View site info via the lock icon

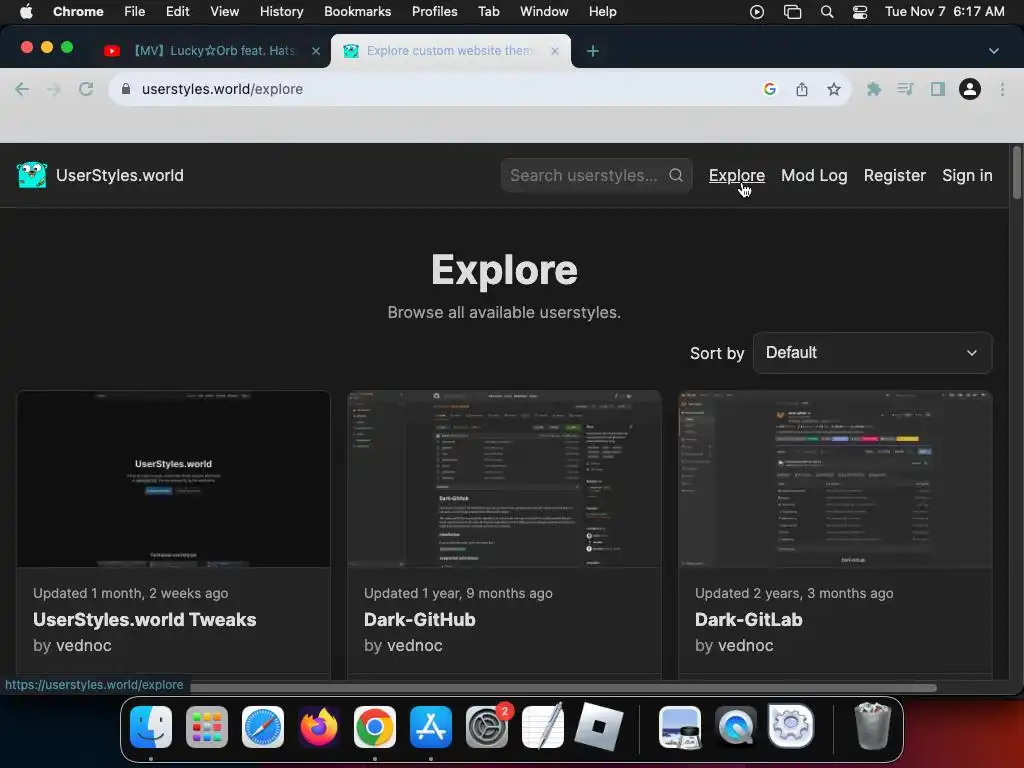tap(126, 89)
